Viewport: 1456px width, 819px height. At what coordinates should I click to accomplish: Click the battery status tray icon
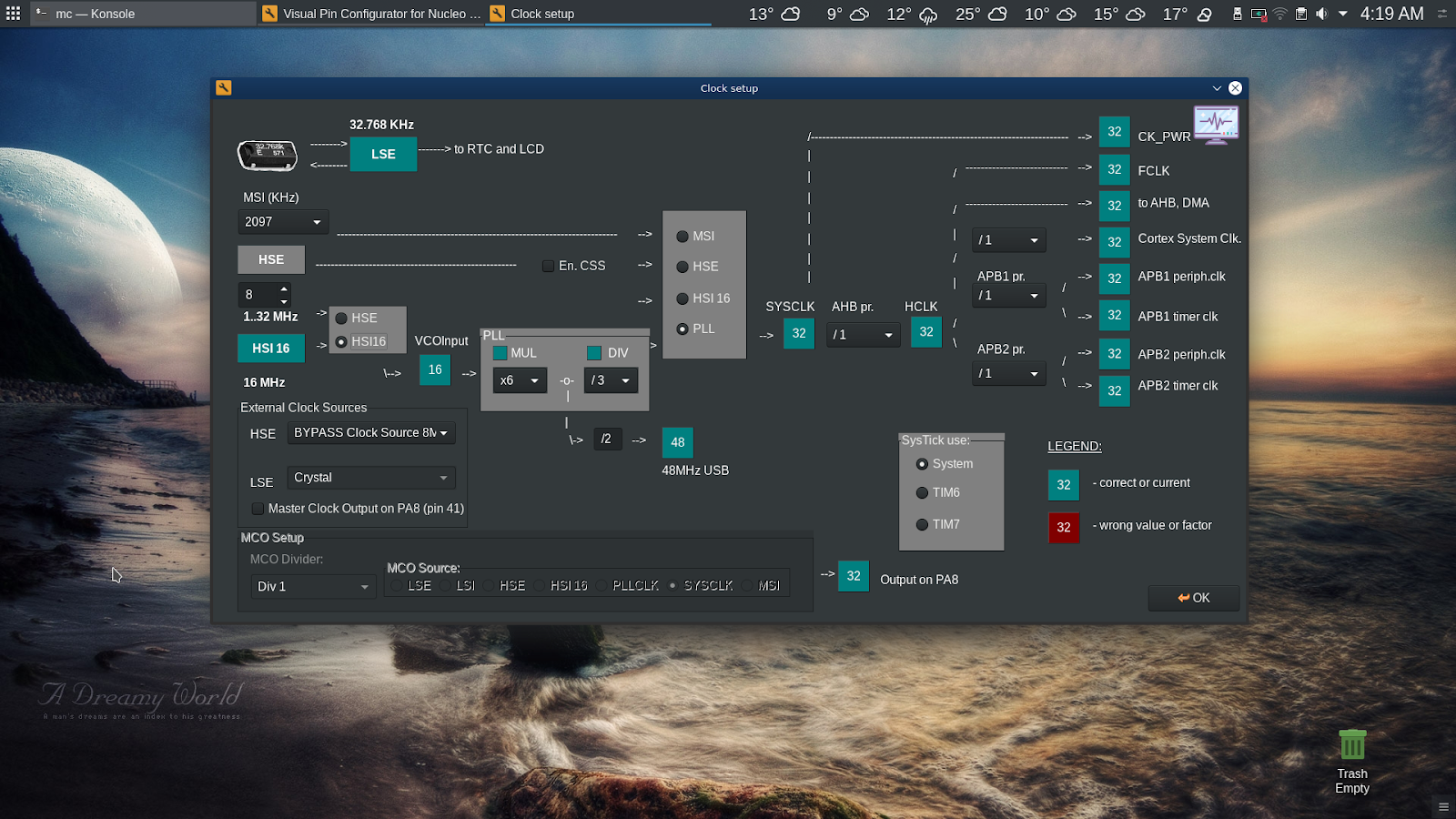1259,14
